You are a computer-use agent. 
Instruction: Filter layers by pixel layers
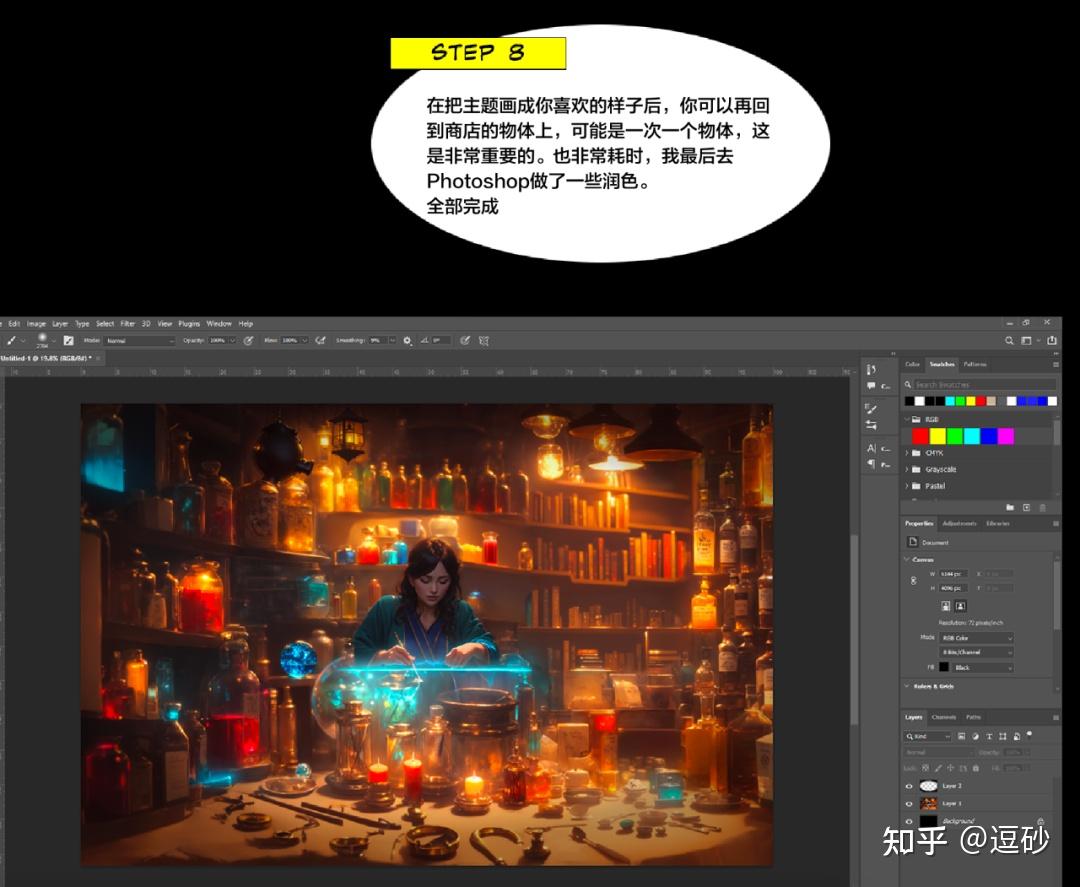pyautogui.click(x=962, y=736)
